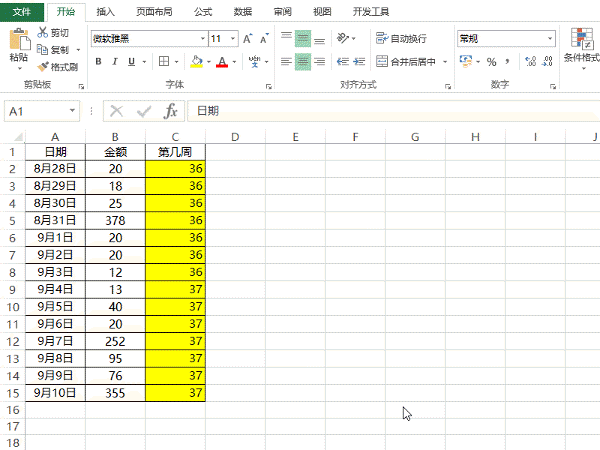The image size is (600, 450).
Task: Expand border options arrow
Action: click(176, 62)
